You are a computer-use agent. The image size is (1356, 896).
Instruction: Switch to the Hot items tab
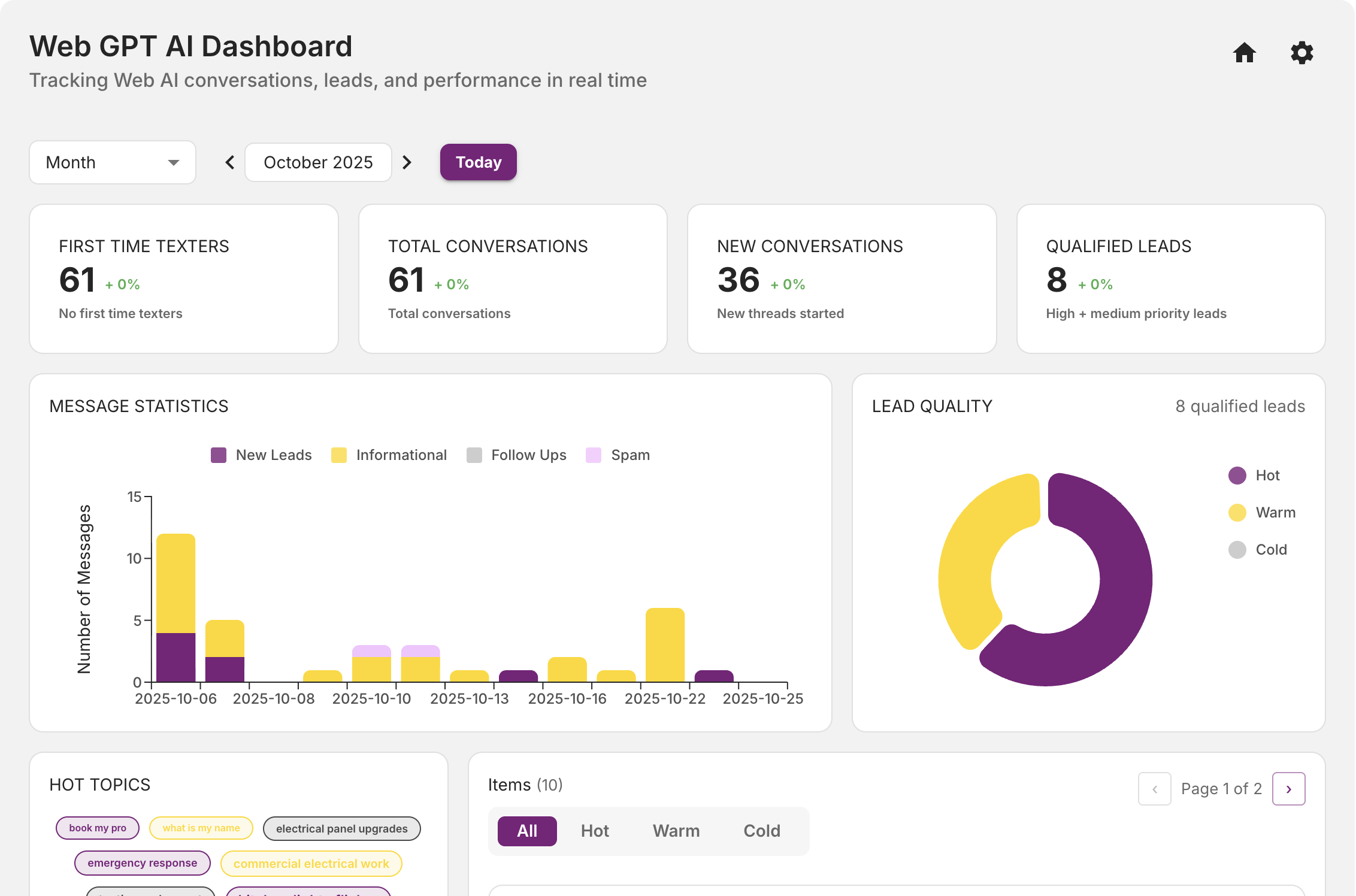tap(594, 831)
